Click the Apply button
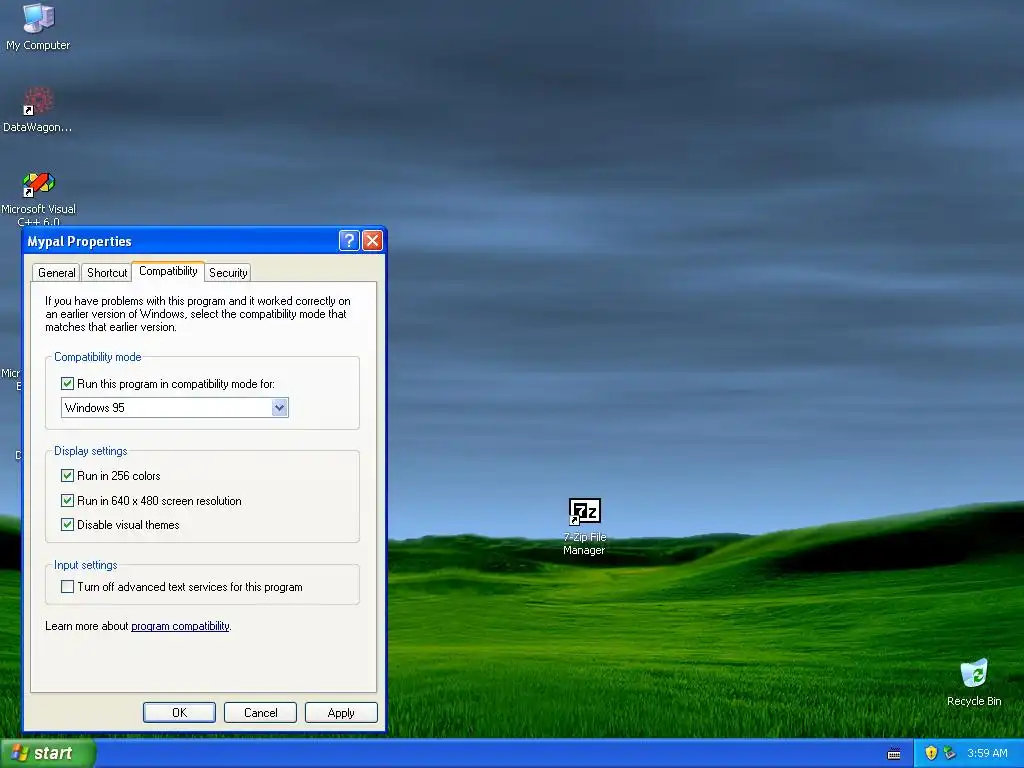The height and width of the screenshot is (768, 1024). (x=341, y=712)
